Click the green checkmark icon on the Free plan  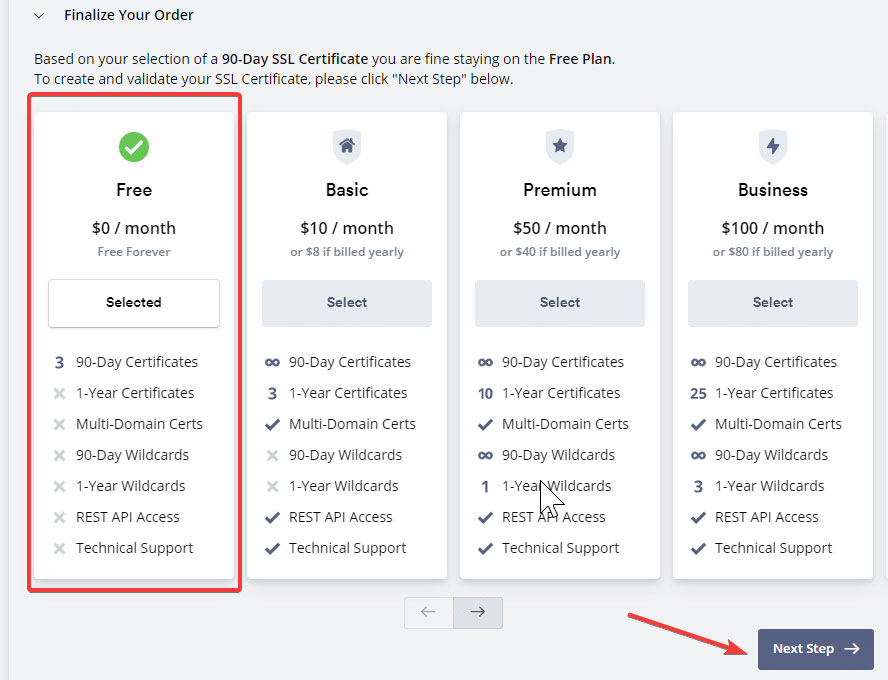(134, 147)
